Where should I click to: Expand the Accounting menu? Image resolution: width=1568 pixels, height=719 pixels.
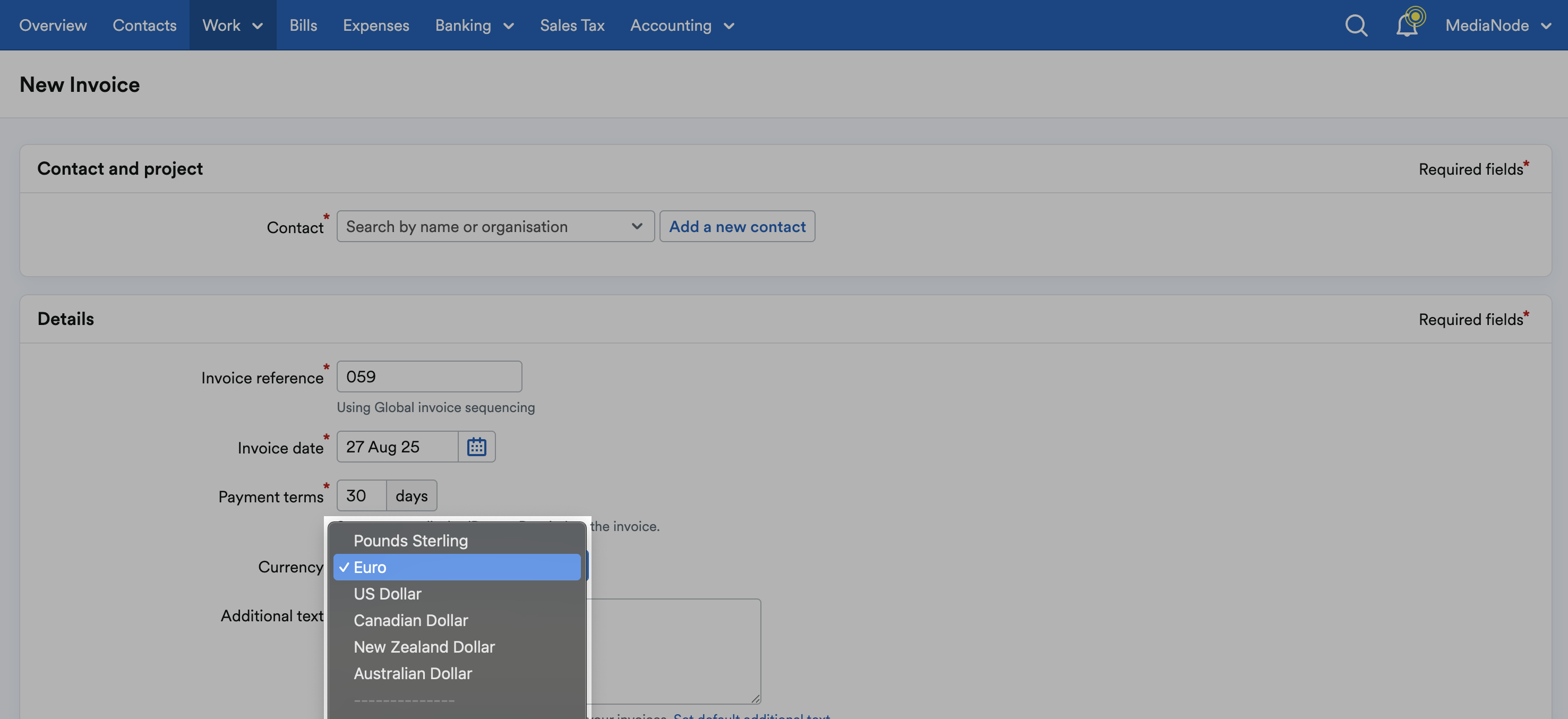682,25
